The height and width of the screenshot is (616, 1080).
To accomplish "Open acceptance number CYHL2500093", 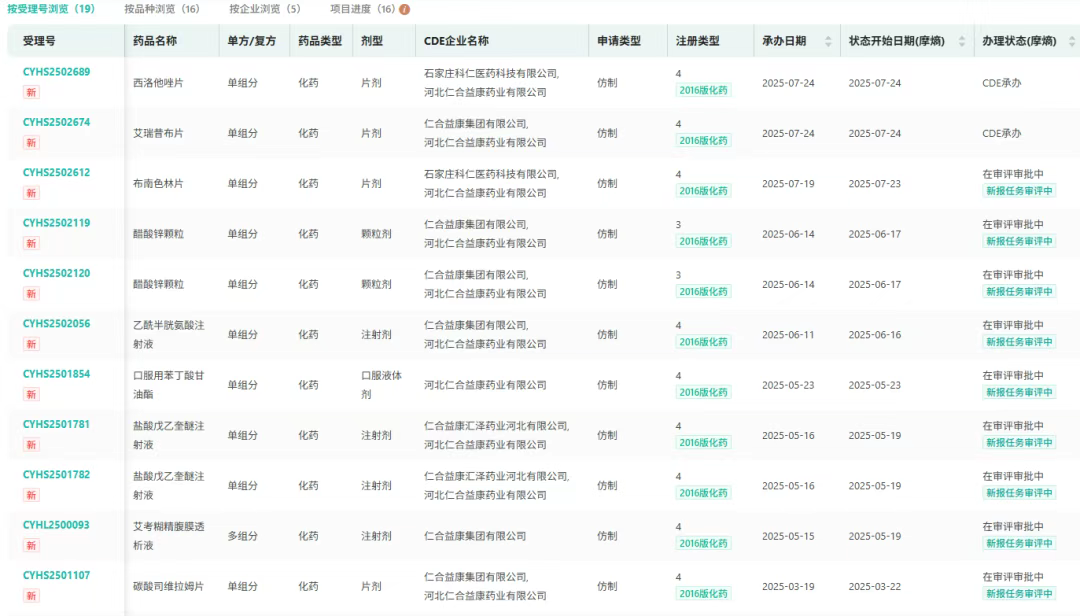I will pyautogui.click(x=56, y=524).
